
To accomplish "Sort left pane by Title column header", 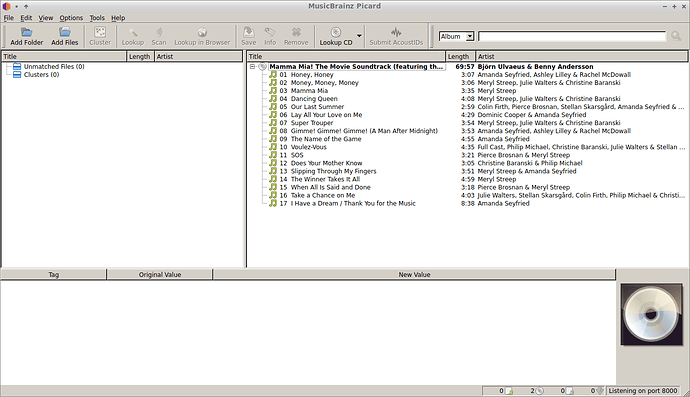I will (64, 56).
